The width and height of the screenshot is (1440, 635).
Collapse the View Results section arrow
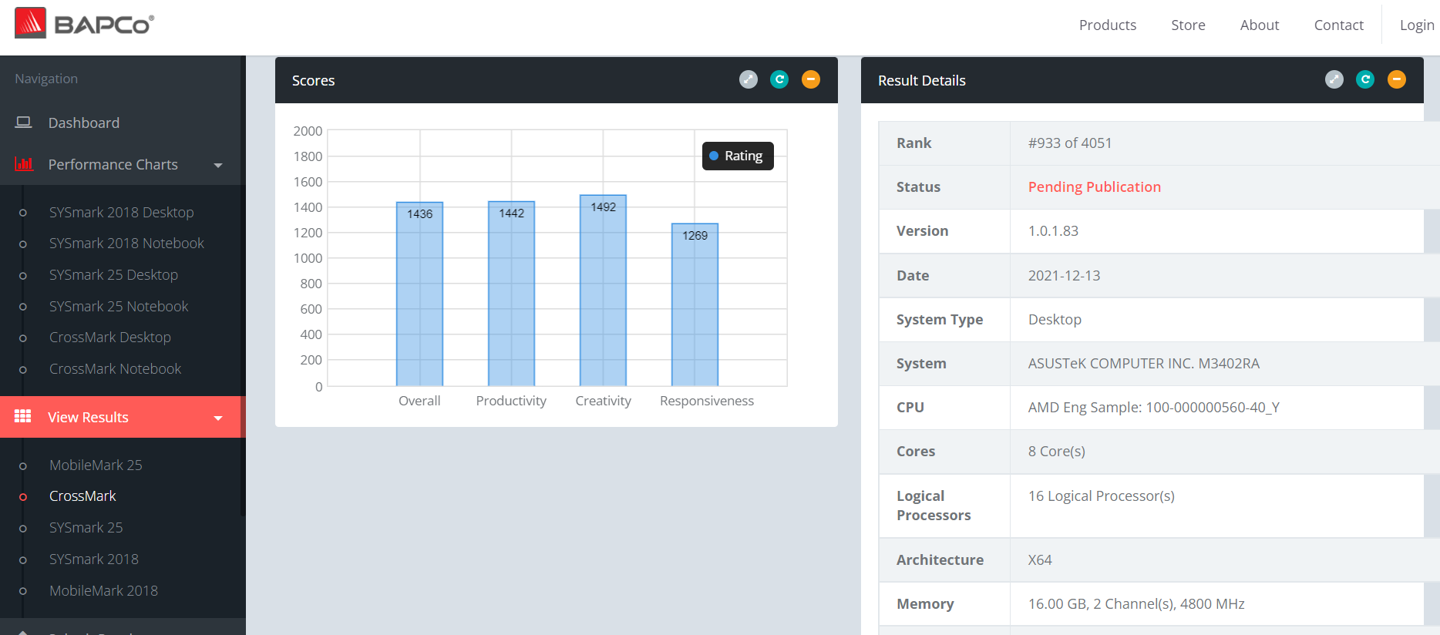click(x=218, y=418)
